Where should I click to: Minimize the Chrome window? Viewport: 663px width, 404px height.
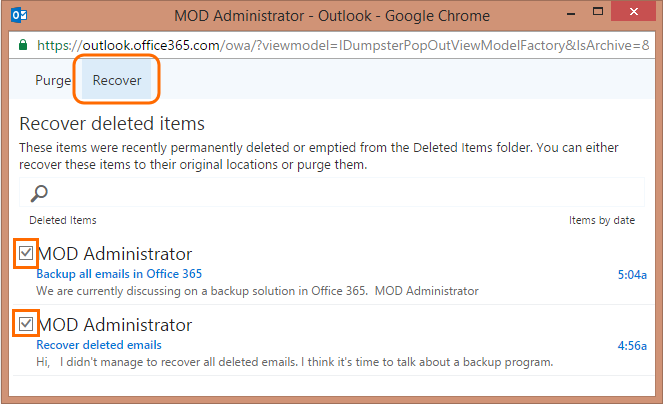(x=571, y=14)
